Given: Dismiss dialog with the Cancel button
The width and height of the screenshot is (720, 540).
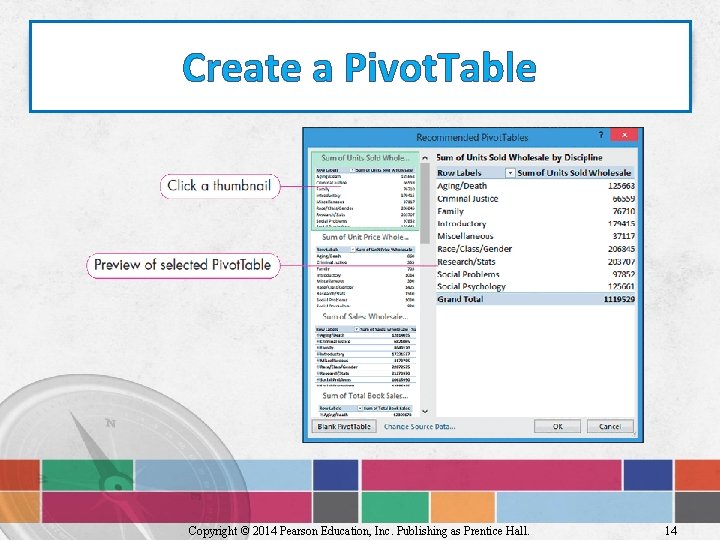Looking at the screenshot, I should pos(610,426).
